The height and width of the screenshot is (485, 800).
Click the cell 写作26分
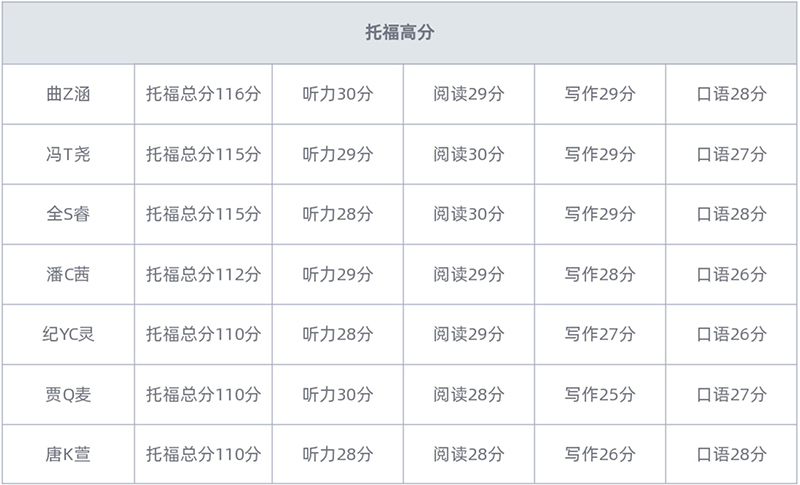pyautogui.click(x=600, y=454)
